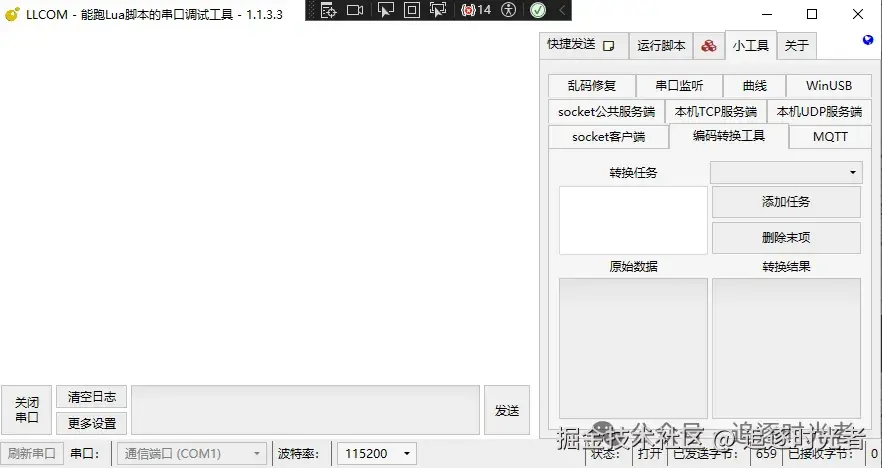Screen dimensions: 882x468
Task: Select the 编码转换工具 tab
Action: pos(729,136)
